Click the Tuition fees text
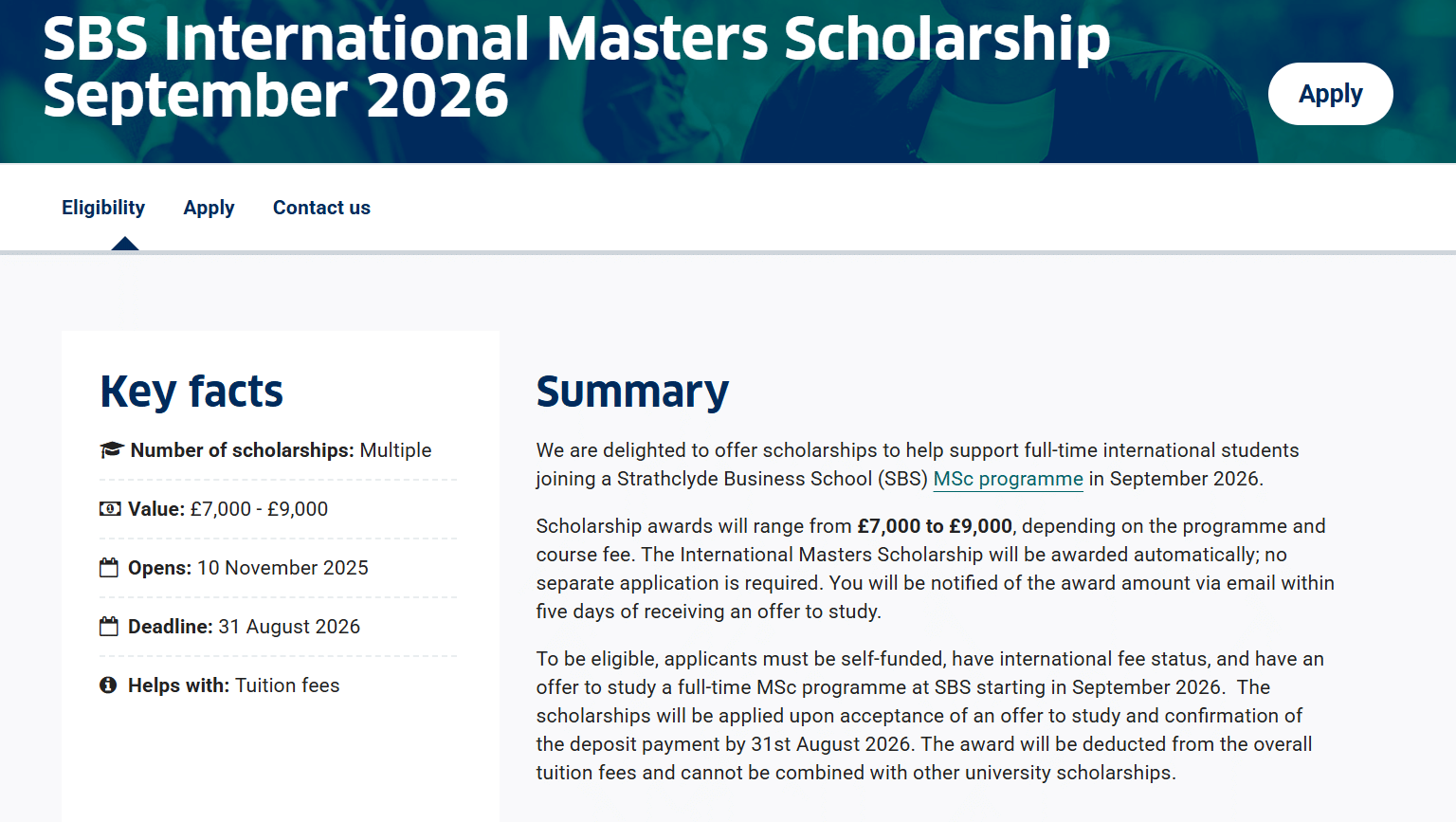 pyautogui.click(x=287, y=685)
